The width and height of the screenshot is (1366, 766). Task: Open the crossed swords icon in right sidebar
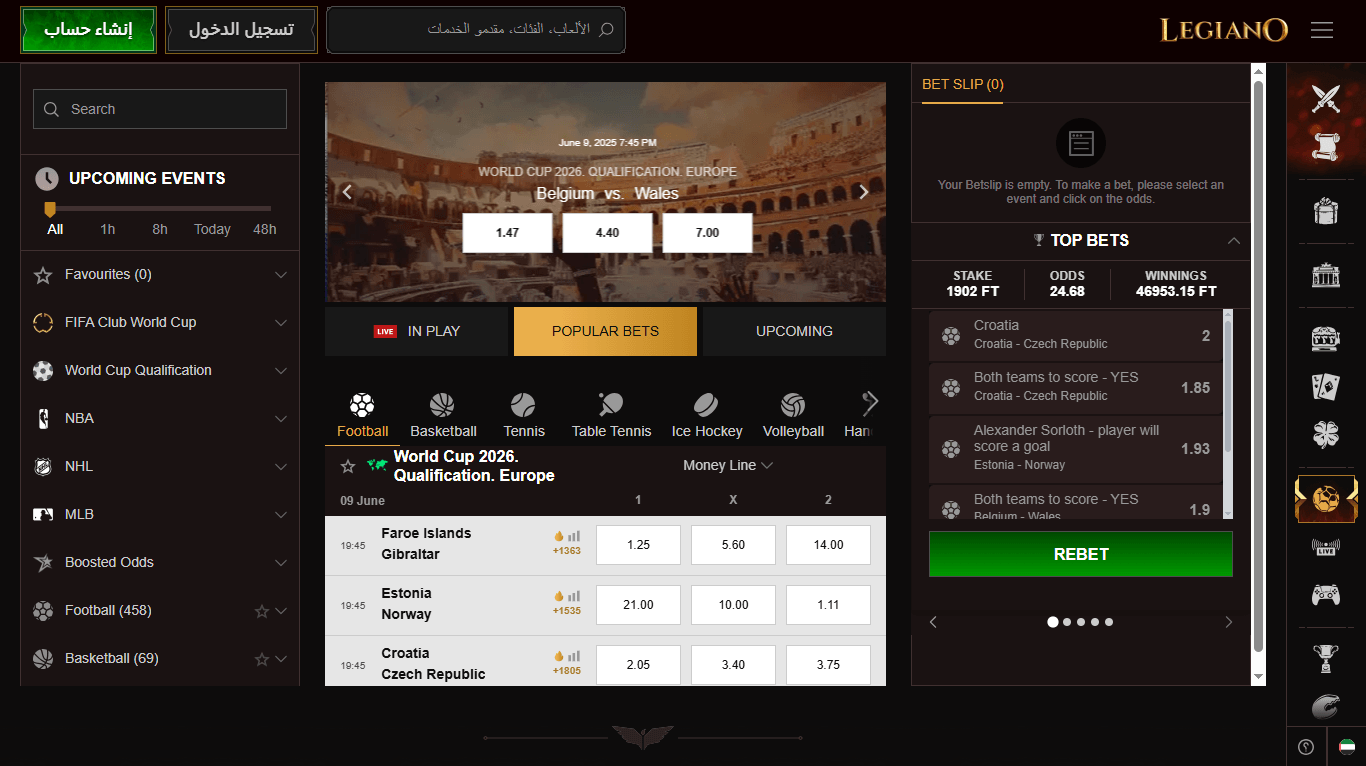coord(1326,99)
